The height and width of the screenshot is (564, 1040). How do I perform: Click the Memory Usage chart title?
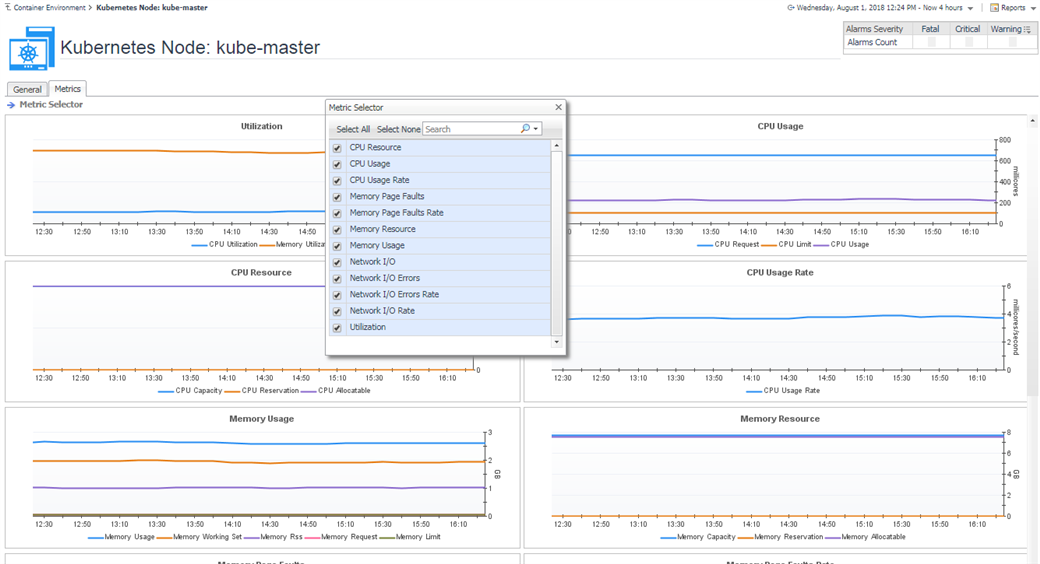(261, 419)
